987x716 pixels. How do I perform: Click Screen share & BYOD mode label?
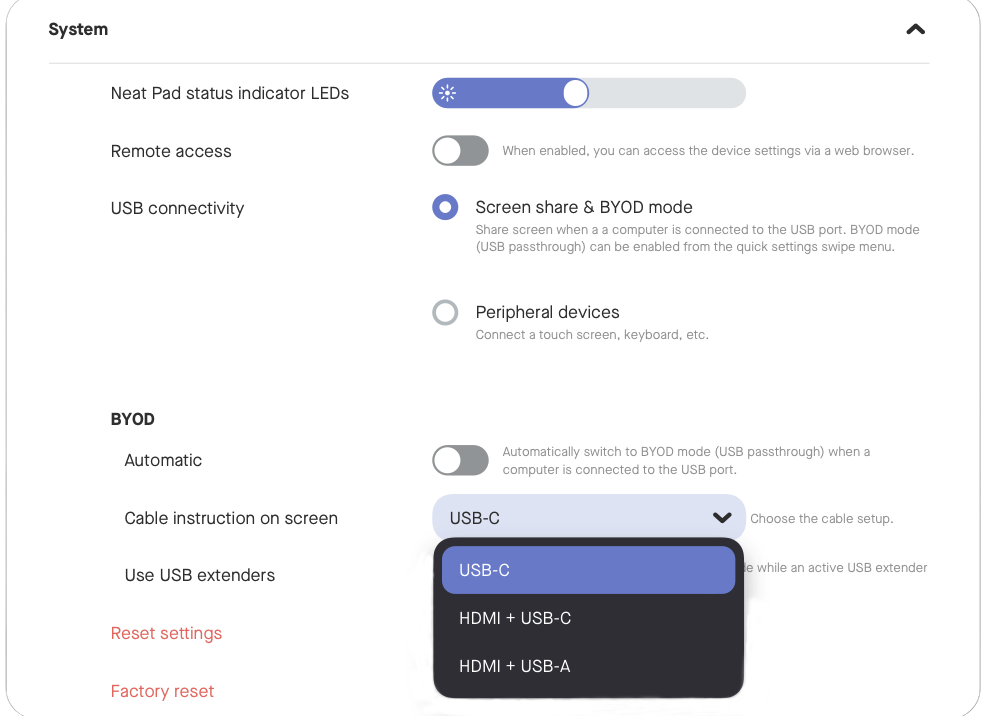coord(584,207)
